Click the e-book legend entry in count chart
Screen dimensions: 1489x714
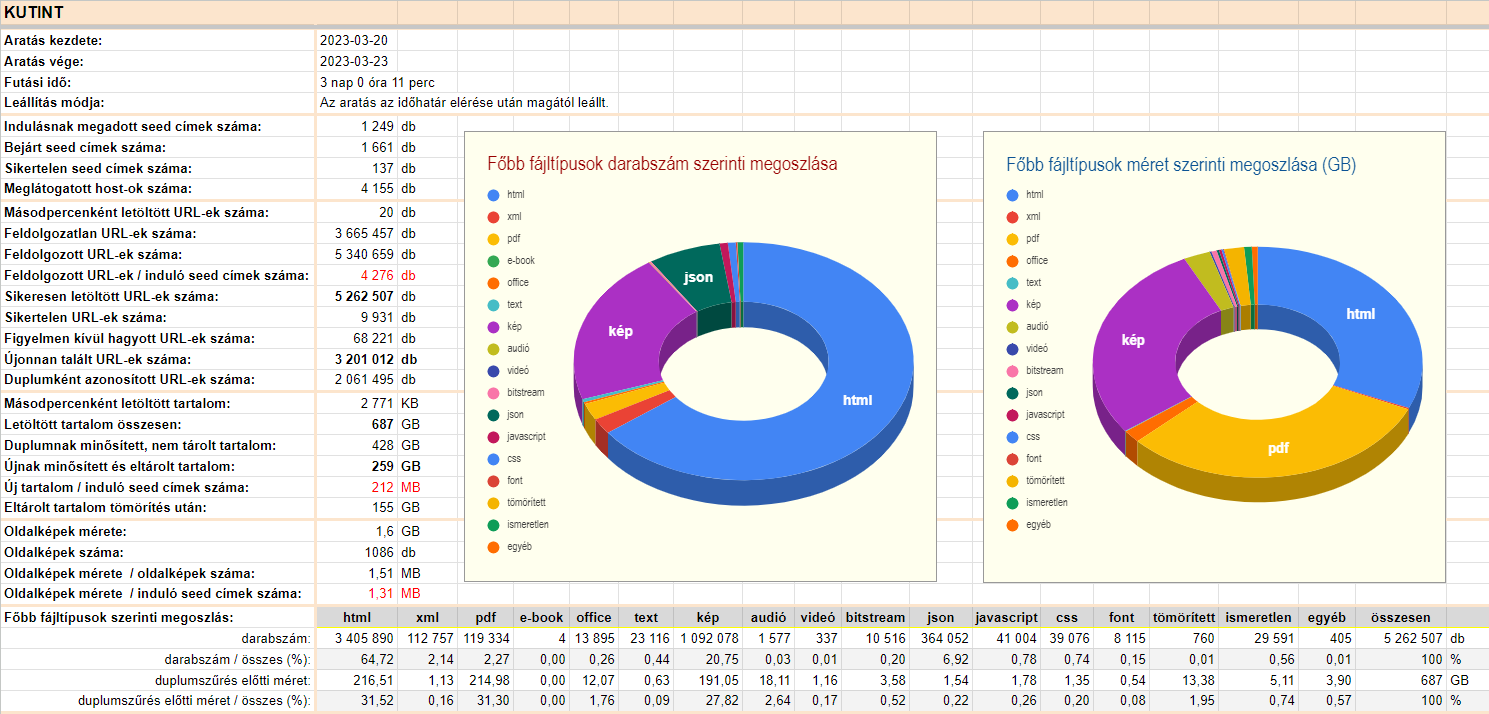tap(520, 261)
